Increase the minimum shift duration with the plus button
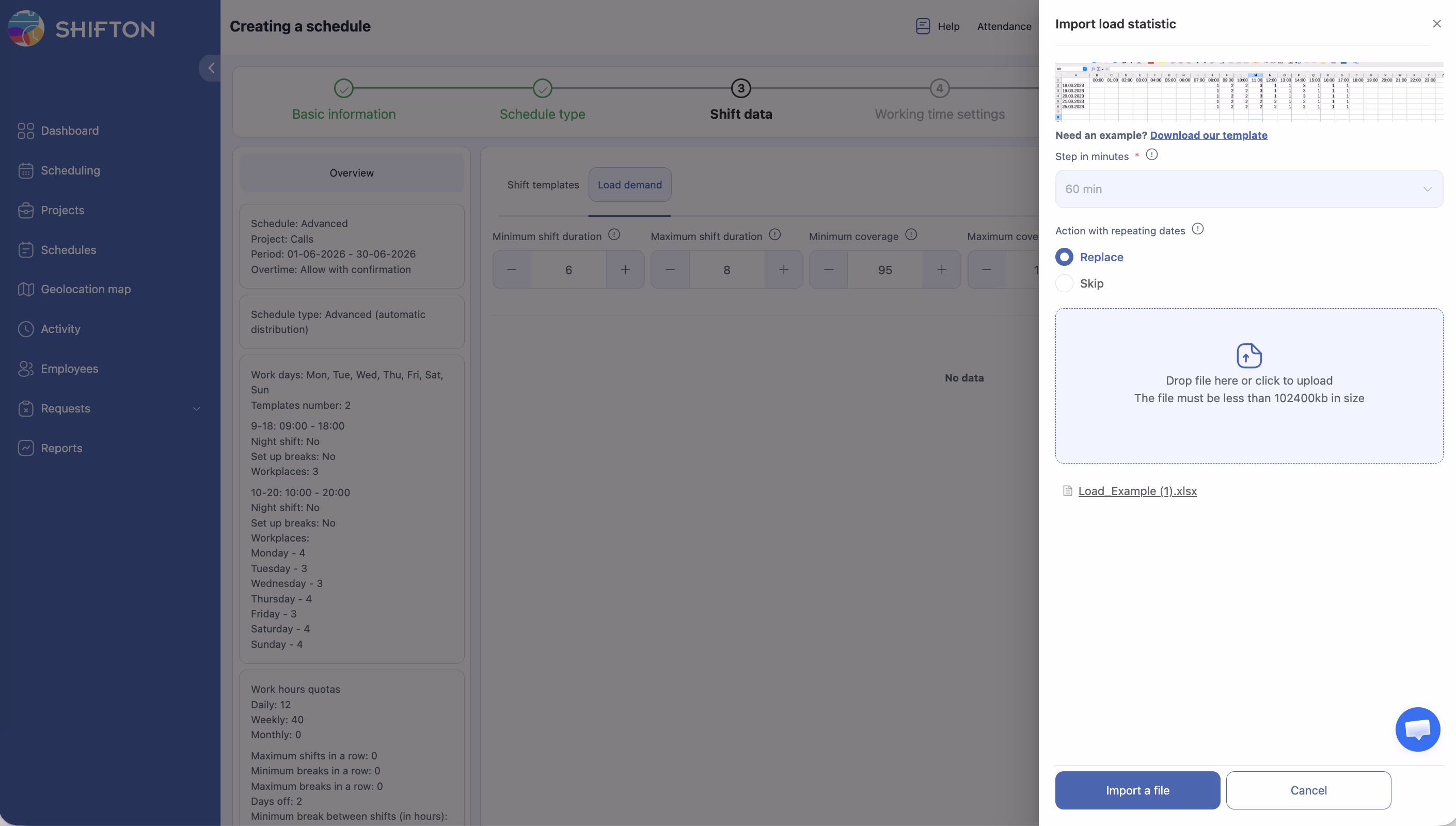1456x826 pixels. tap(625, 270)
